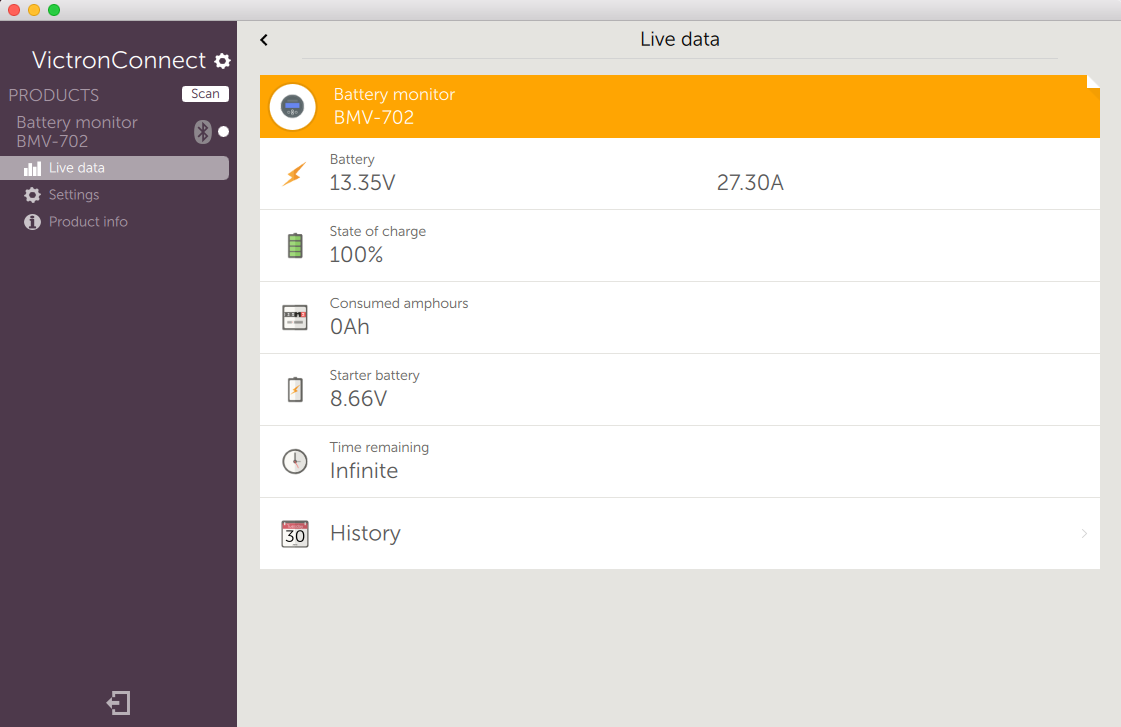Image resolution: width=1121 pixels, height=727 pixels.
Task: Click the VictronConnect settings gear icon
Action: tap(222, 61)
